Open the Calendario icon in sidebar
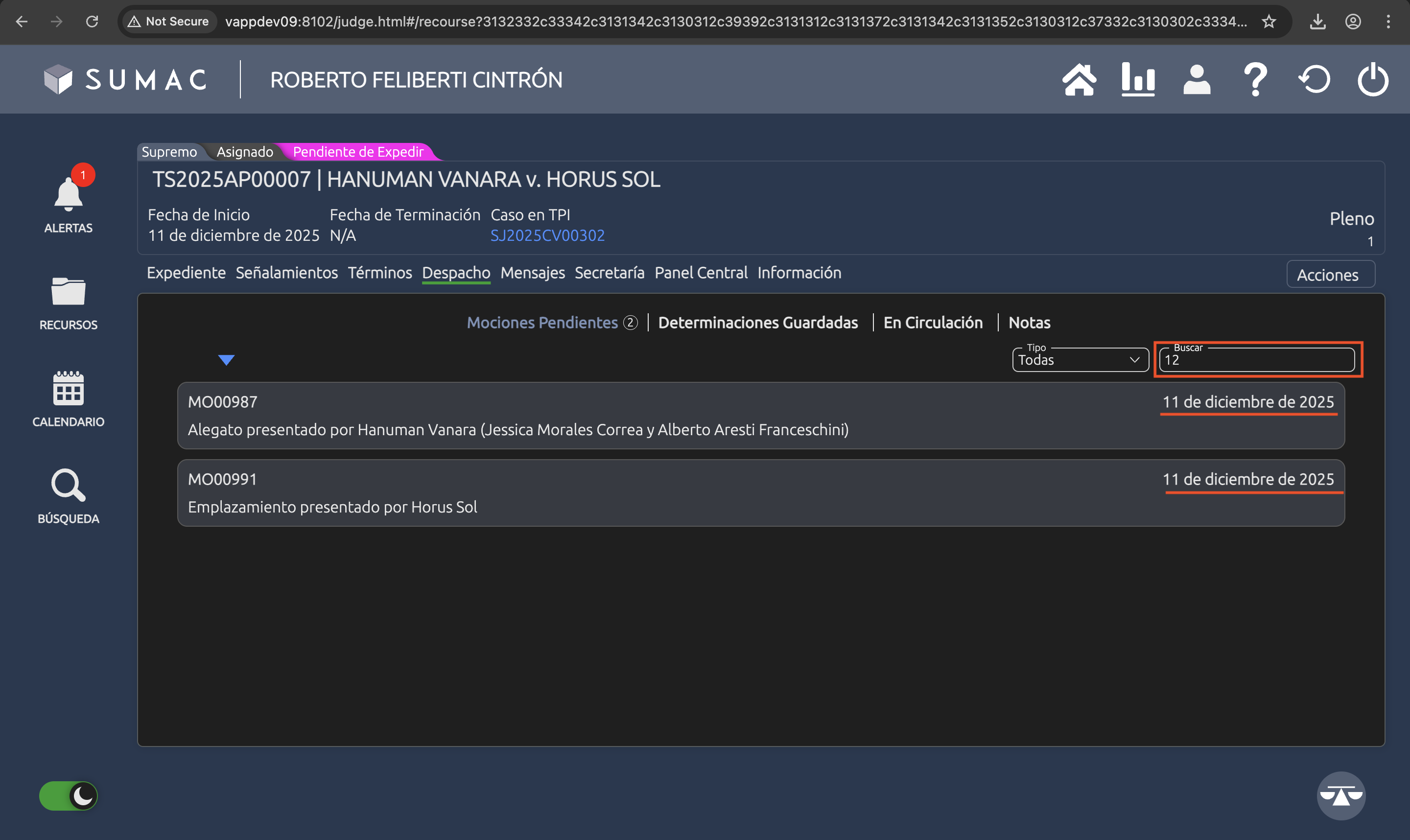 pyautogui.click(x=68, y=389)
